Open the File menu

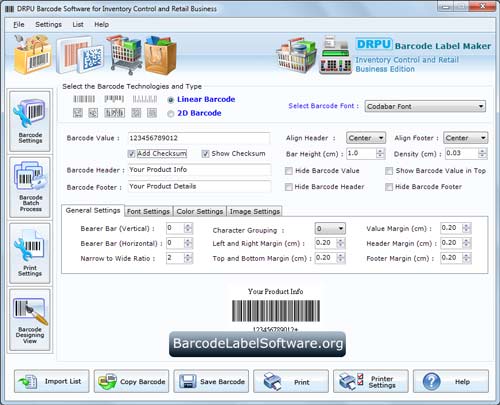19,24
